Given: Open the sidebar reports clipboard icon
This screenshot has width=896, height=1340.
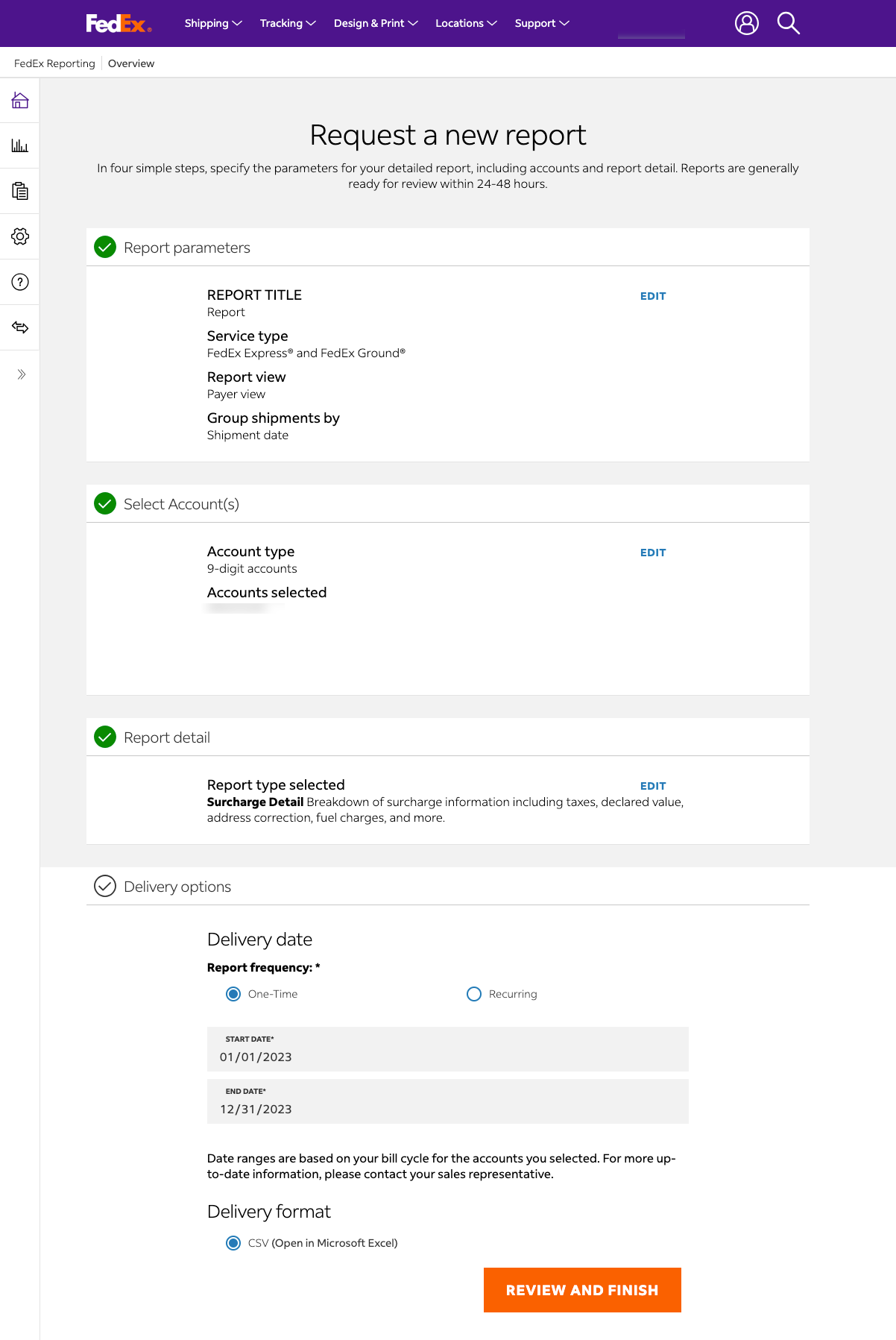Looking at the screenshot, I should [20, 191].
